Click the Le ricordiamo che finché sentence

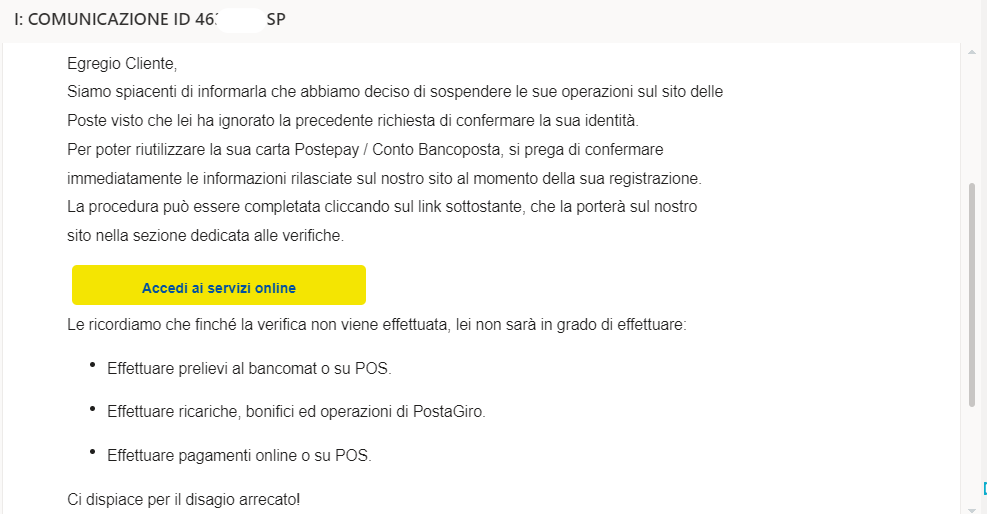(376, 326)
